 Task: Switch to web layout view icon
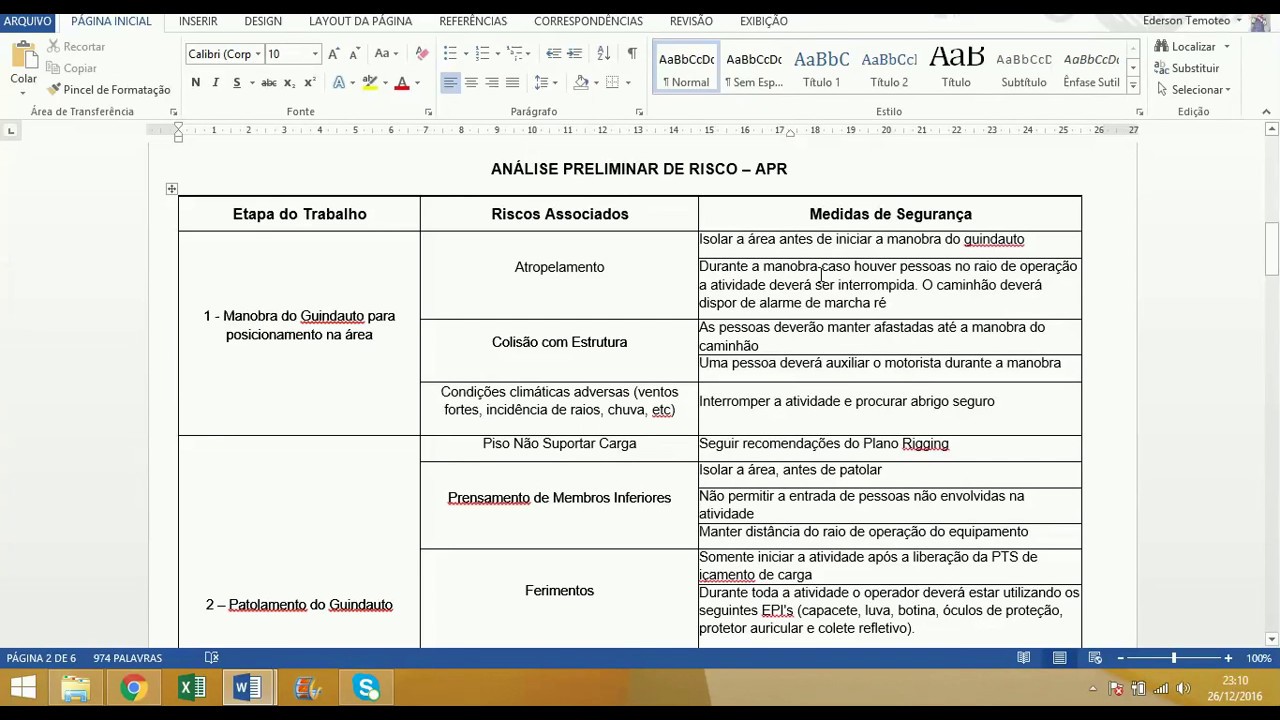pyautogui.click(x=1095, y=658)
